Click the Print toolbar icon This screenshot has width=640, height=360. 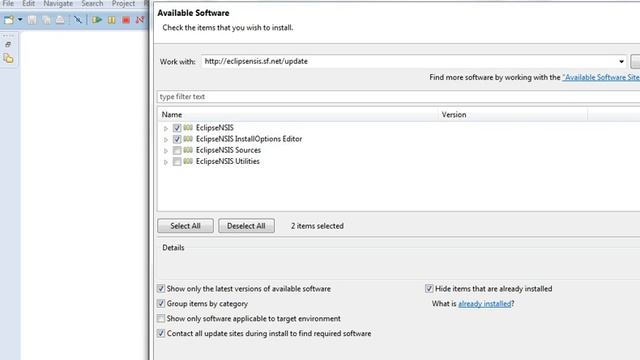tap(60, 20)
